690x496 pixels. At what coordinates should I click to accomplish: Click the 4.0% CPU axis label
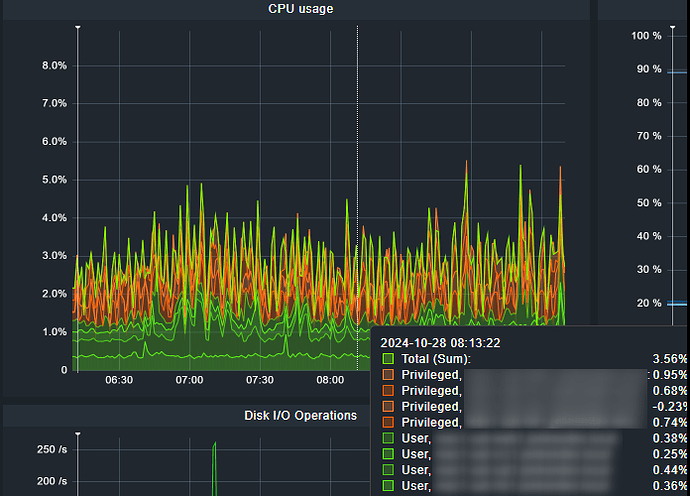pyautogui.click(x=55, y=218)
